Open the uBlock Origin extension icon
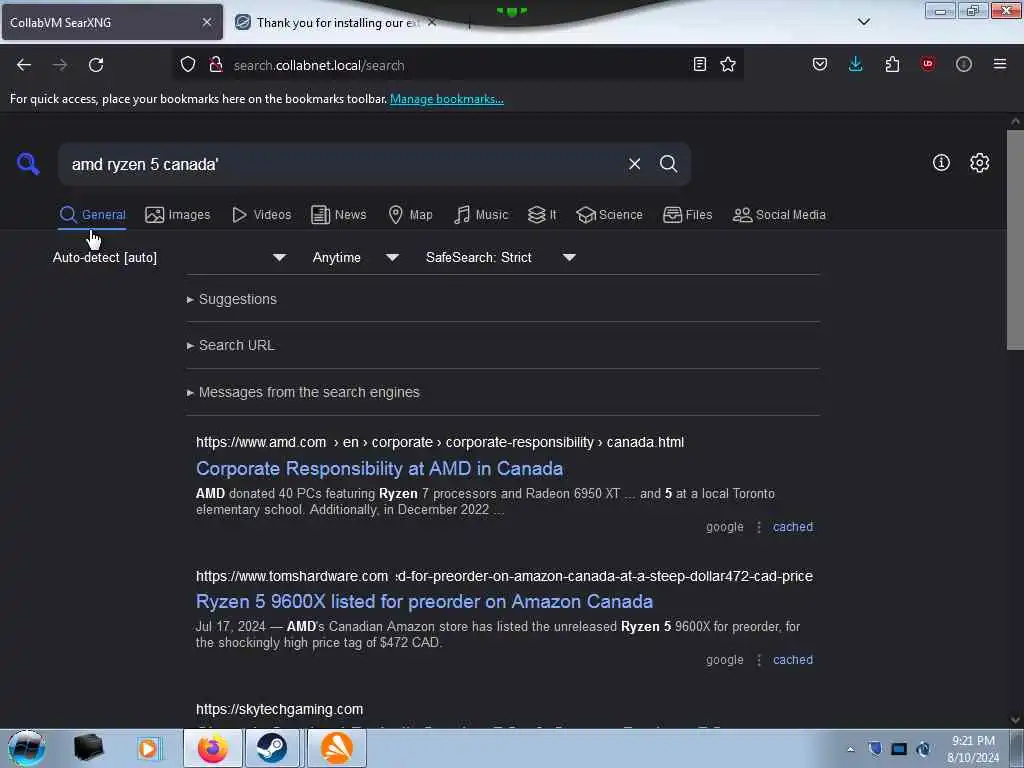 point(927,64)
